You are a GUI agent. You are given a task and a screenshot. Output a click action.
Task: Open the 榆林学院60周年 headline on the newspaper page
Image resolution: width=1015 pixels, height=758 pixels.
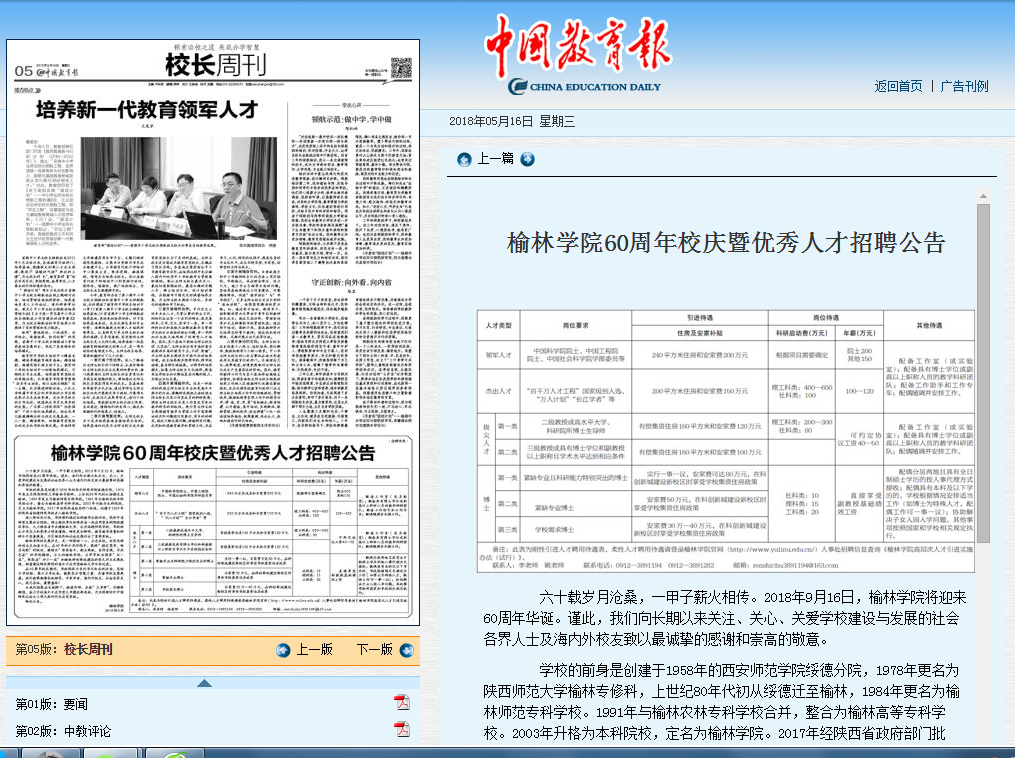tap(213, 452)
